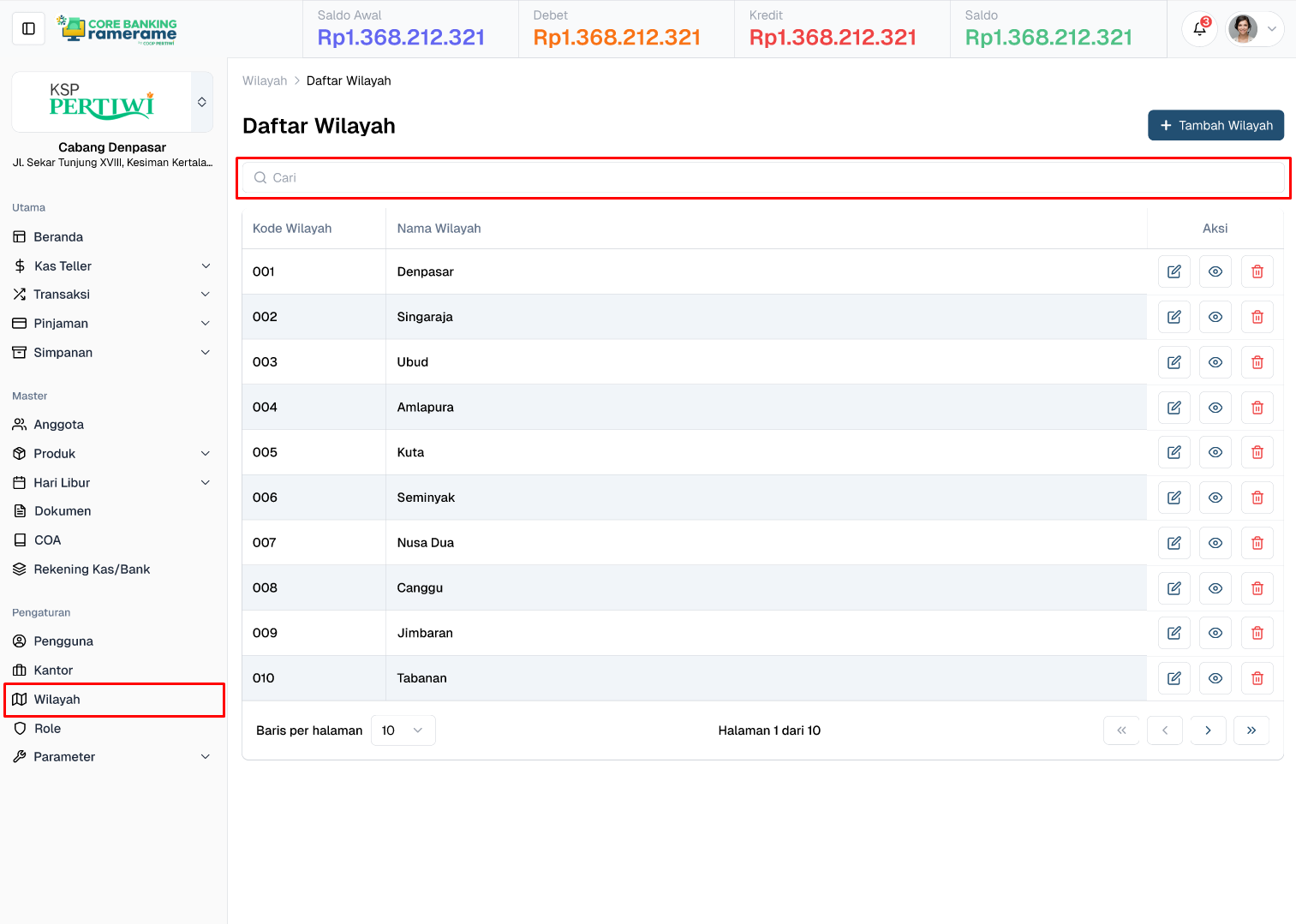
Task: Open Anggota in the sidebar
Action: [59, 425]
